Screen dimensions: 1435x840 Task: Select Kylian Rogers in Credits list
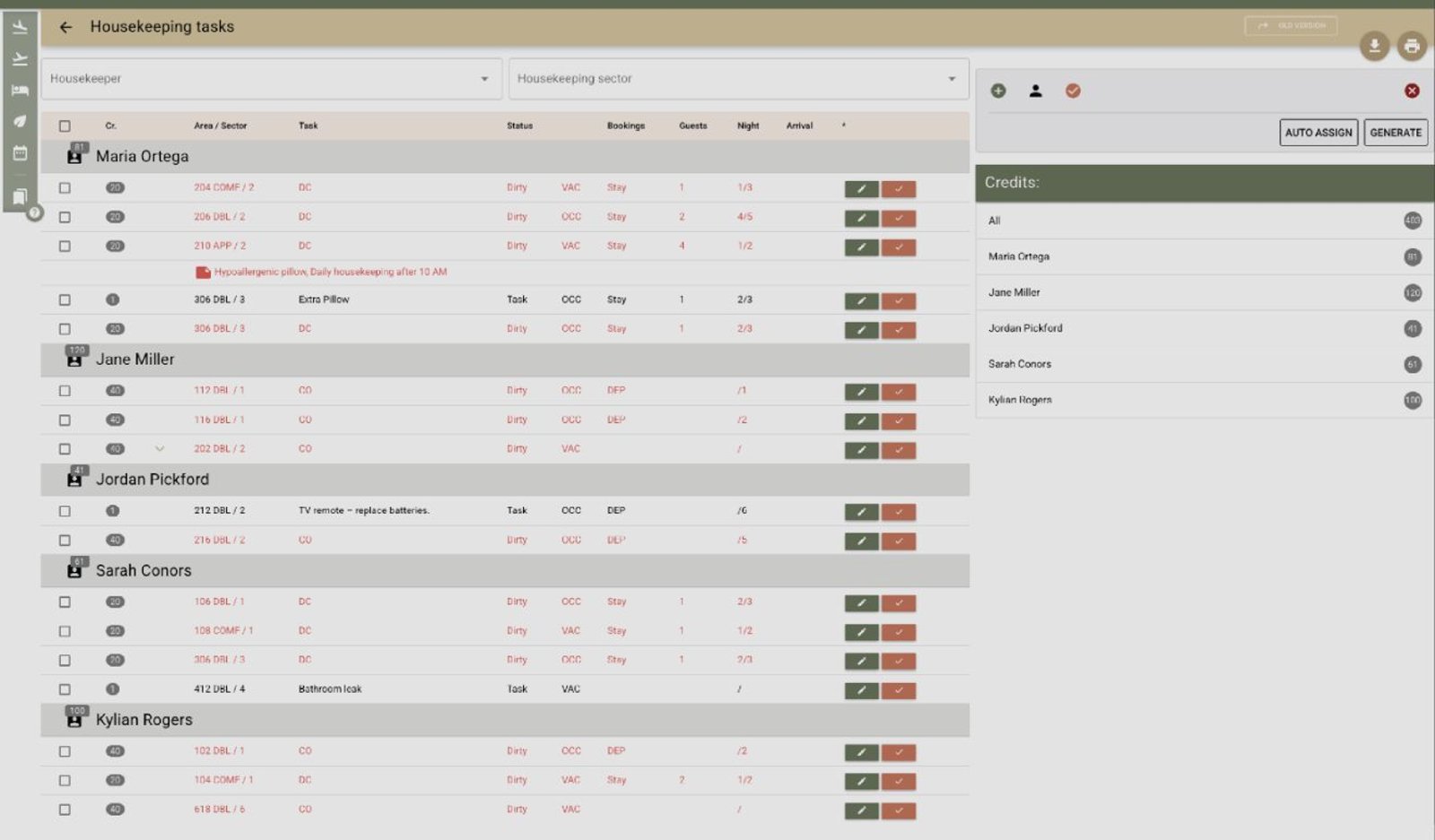pos(1205,401)
